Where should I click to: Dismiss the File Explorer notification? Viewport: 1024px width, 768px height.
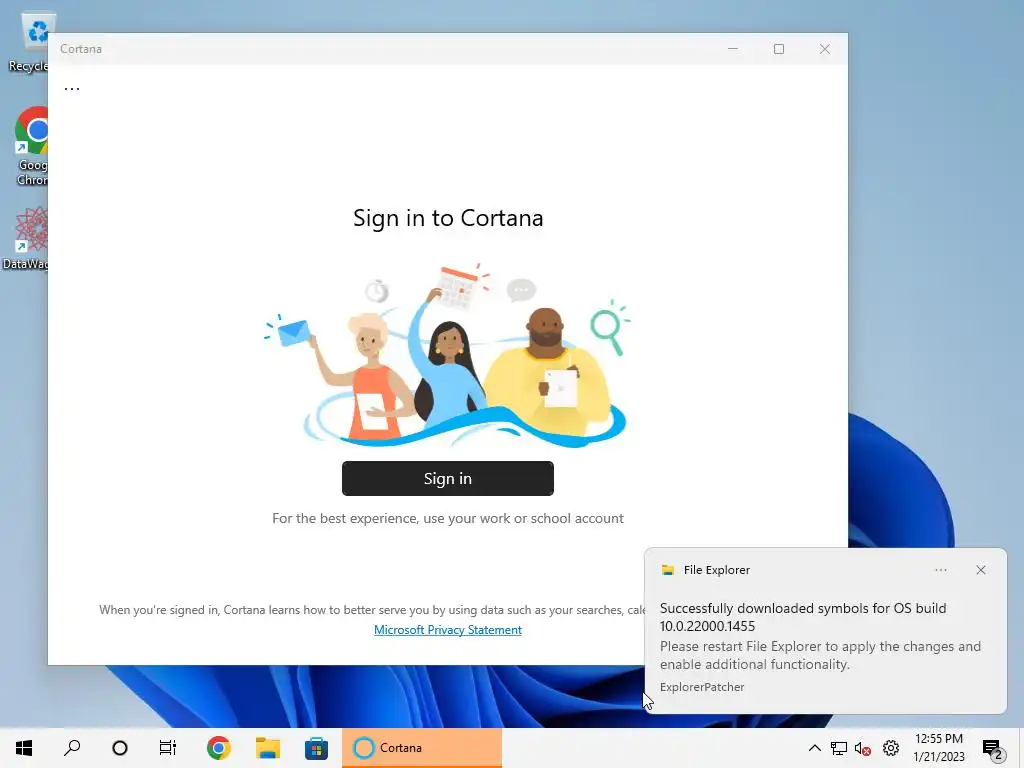pos(980,570)
